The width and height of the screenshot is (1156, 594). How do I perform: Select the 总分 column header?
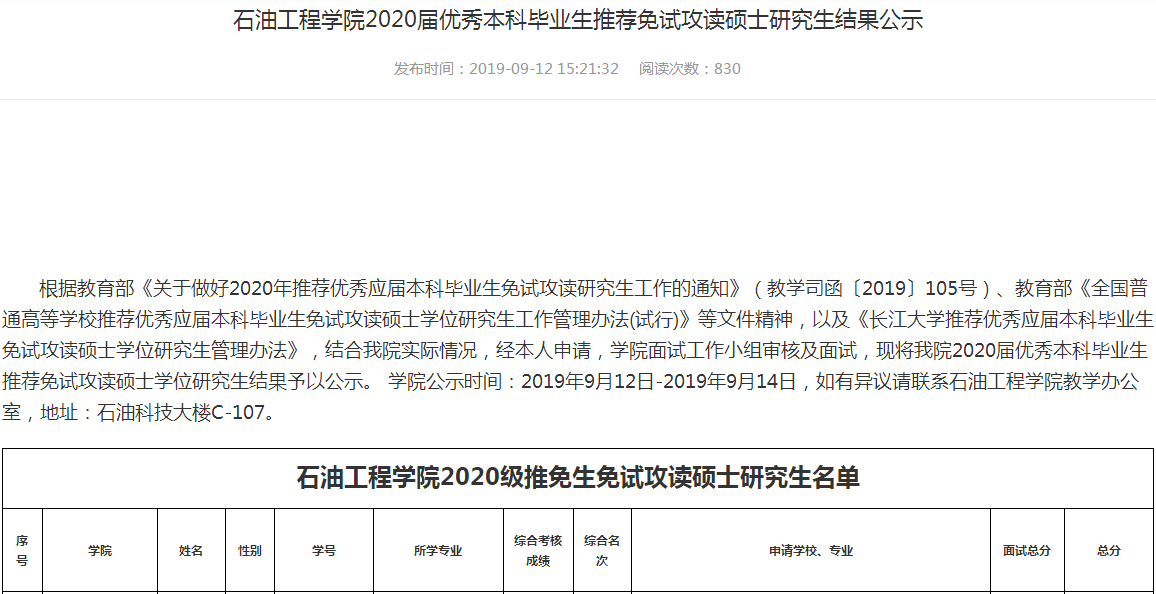pyautogui.click(x=1109, y=550)
